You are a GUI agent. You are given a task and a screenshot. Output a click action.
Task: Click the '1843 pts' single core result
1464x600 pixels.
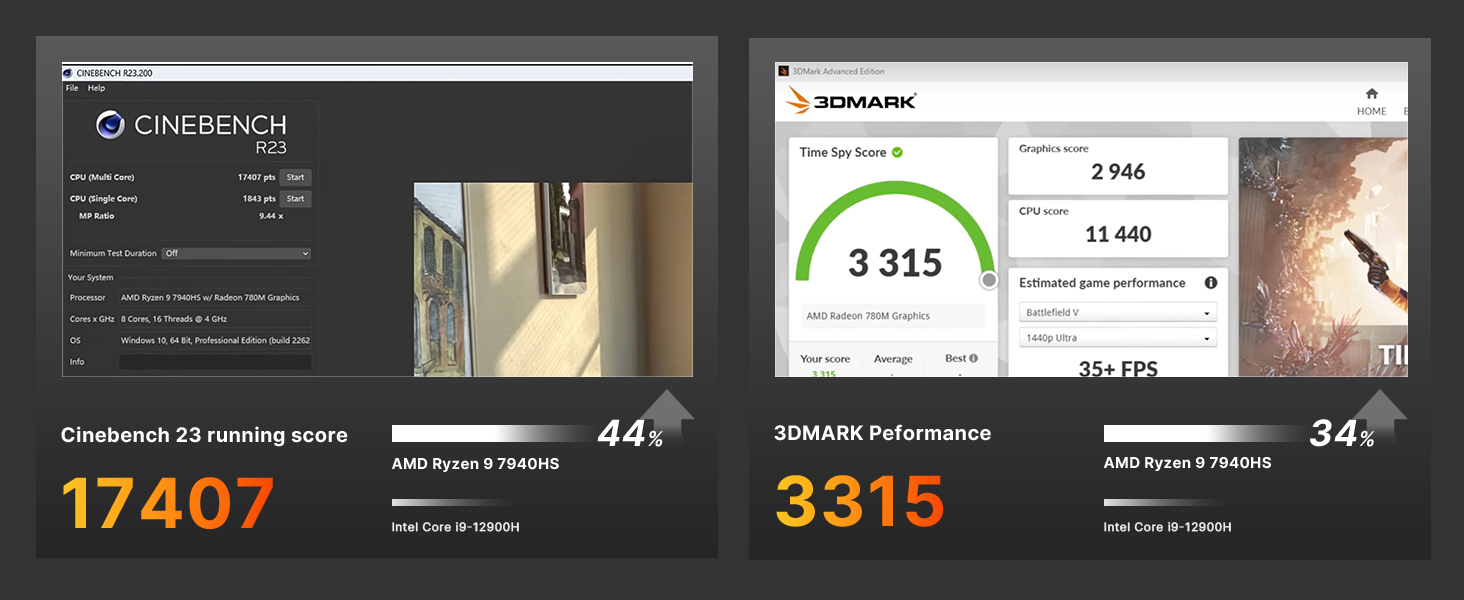(258, 199)
